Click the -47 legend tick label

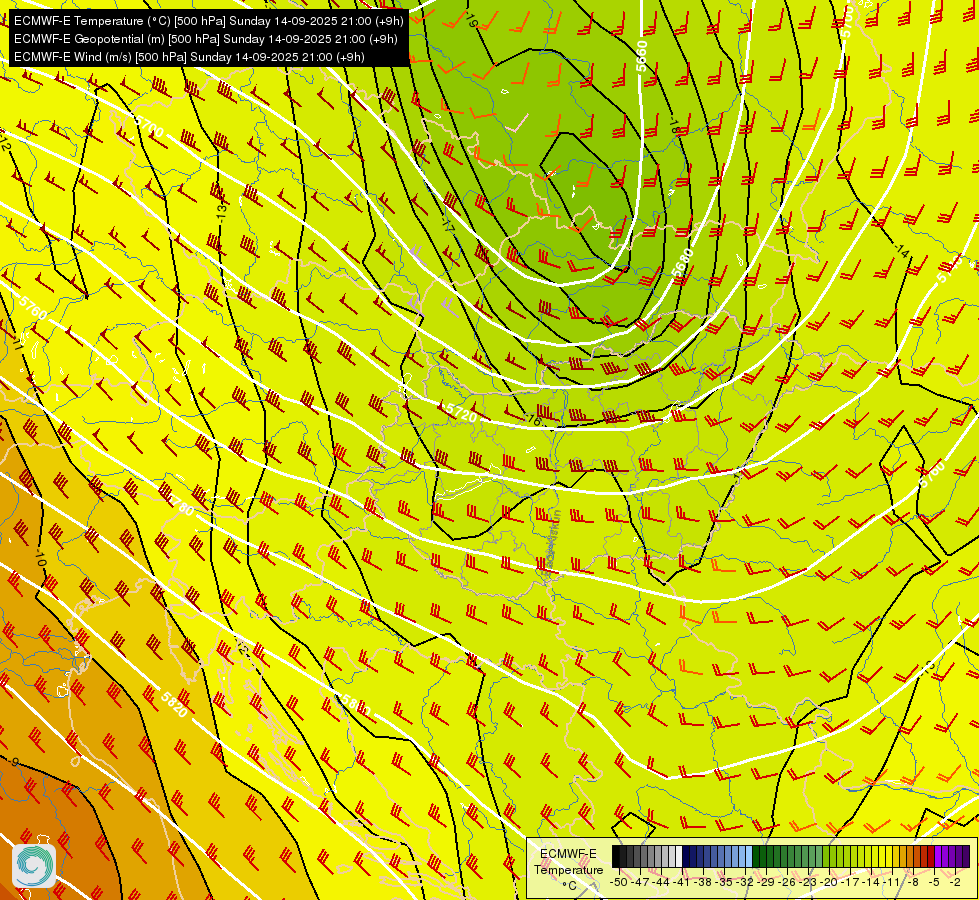(x=640, y=883)
